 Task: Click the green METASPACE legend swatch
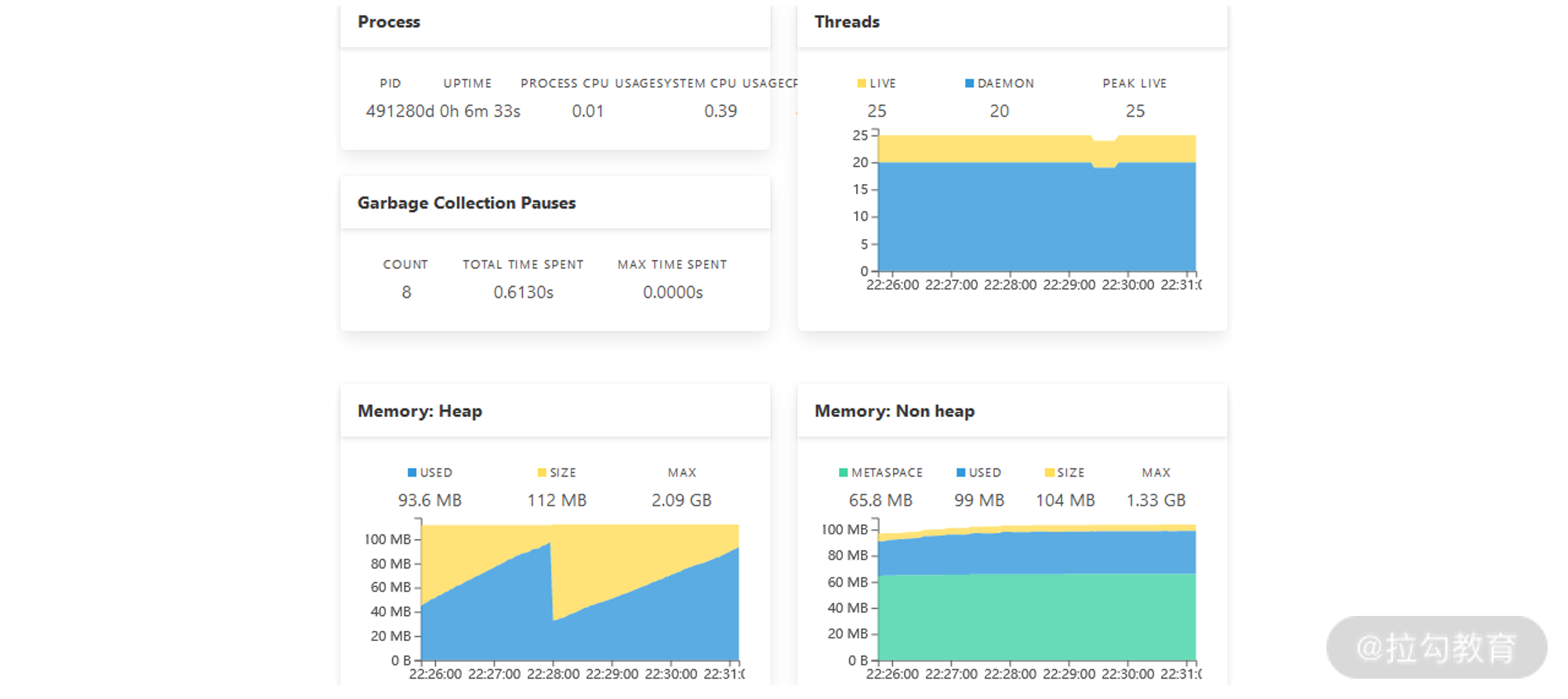(x=844, y=473)
